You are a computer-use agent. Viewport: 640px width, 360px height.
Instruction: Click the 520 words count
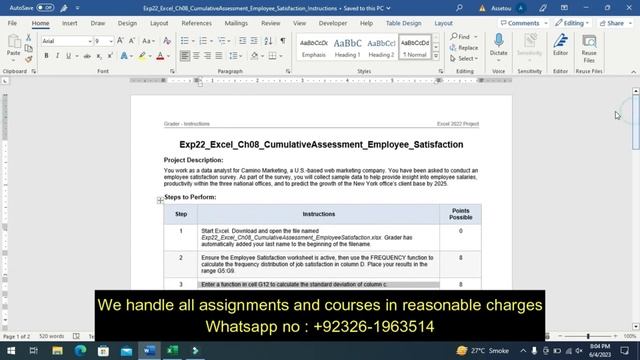pyautogui.click(x=51, y=336)
